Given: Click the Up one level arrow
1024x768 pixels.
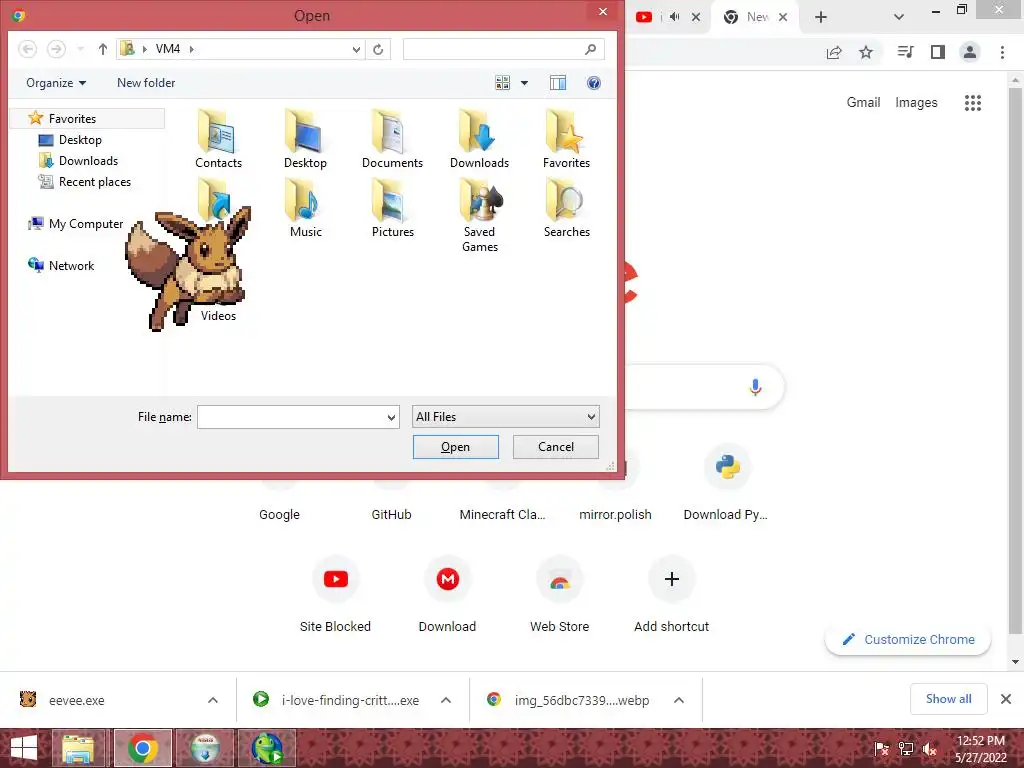Looking at the screenshot, I should tap(103, 49).
